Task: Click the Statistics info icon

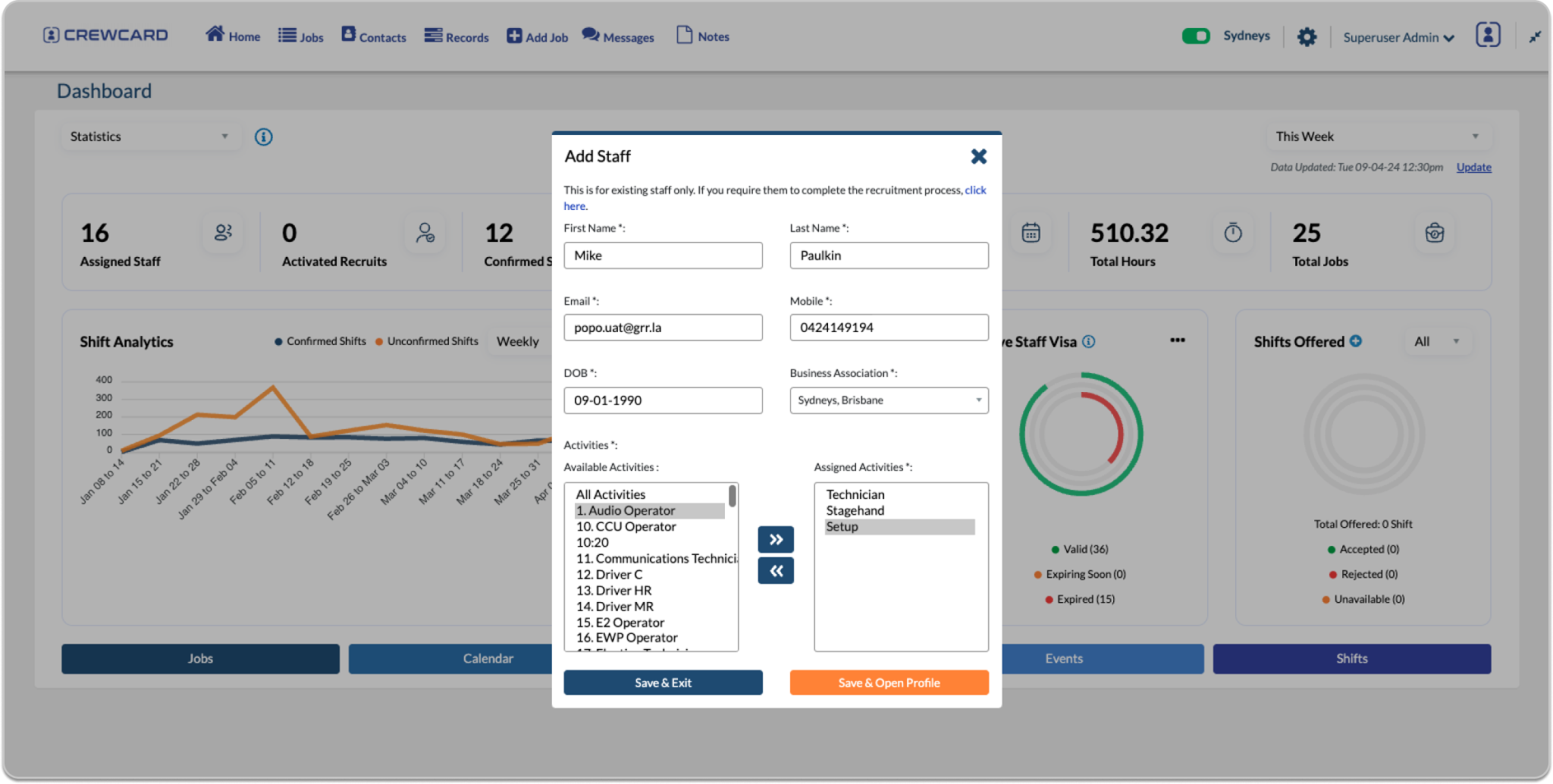Action: point(263,136)
